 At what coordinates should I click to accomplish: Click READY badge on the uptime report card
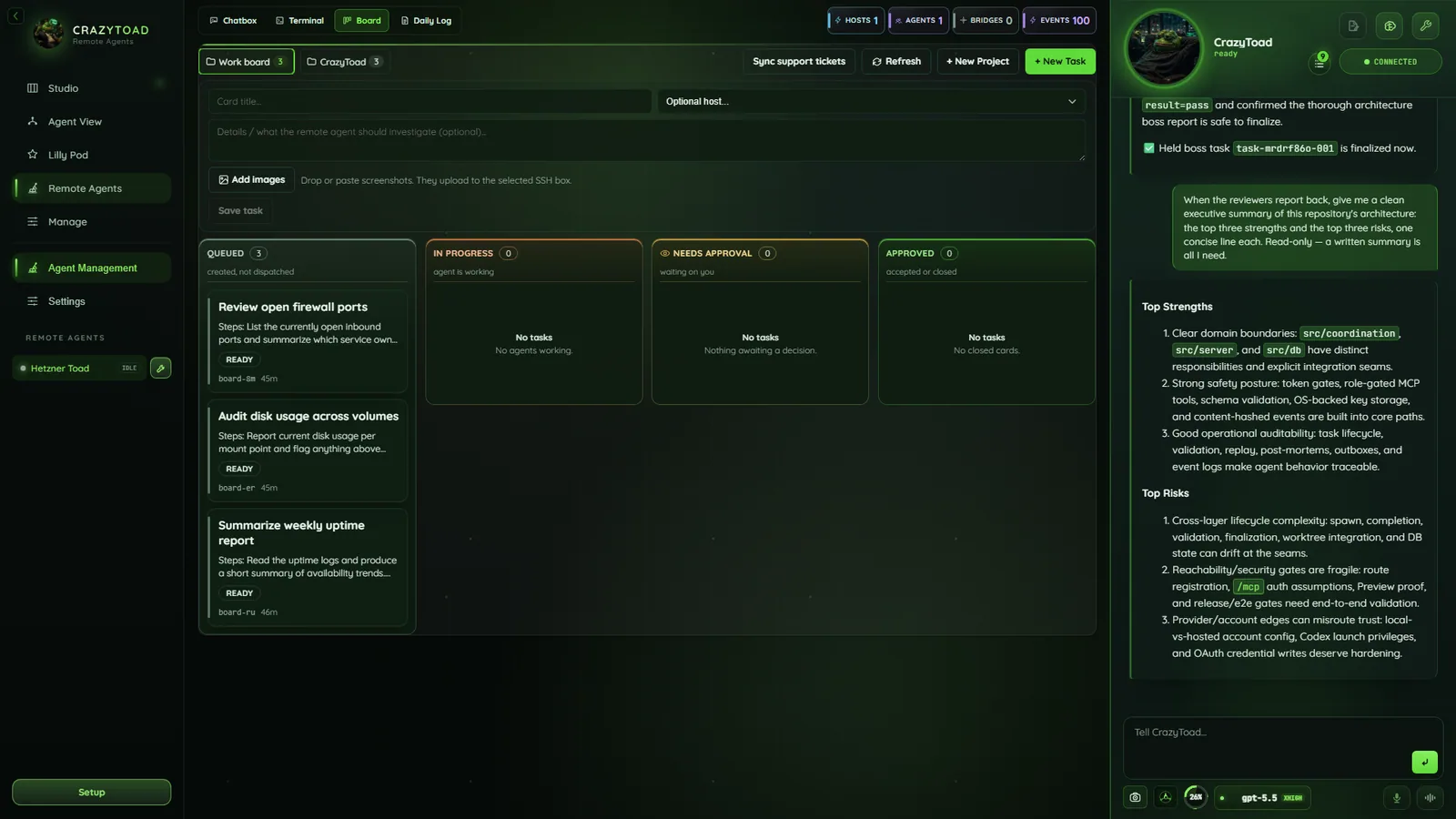click(x=239, y=593)
